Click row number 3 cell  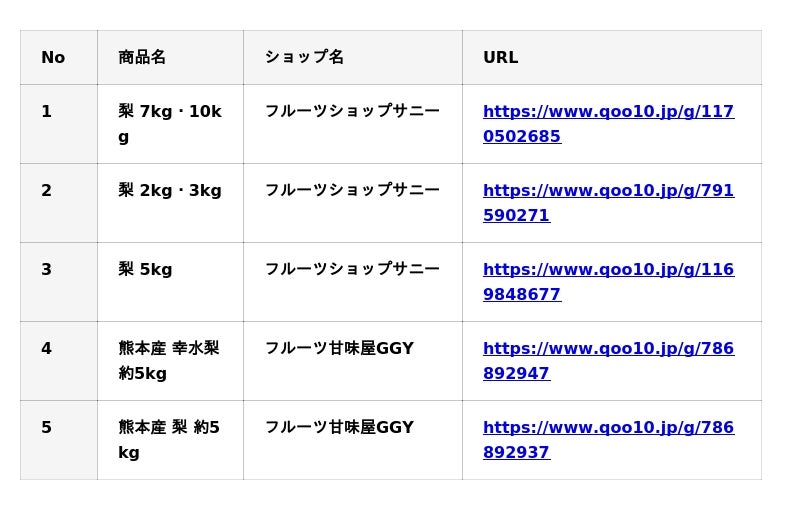[x=47, y=270]
